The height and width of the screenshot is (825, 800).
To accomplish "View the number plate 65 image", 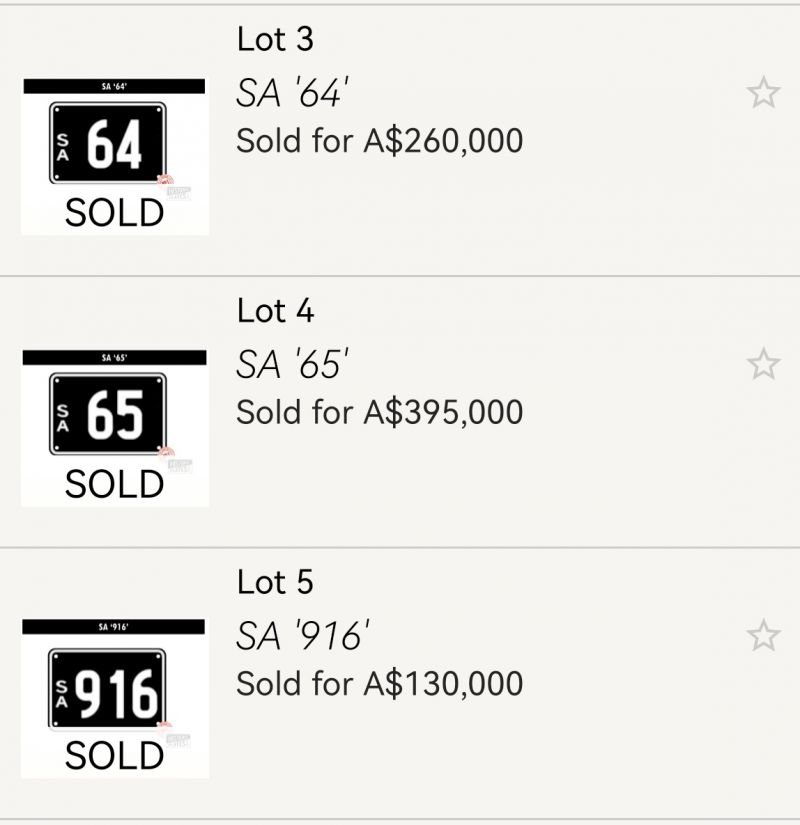I will [108, 414].
